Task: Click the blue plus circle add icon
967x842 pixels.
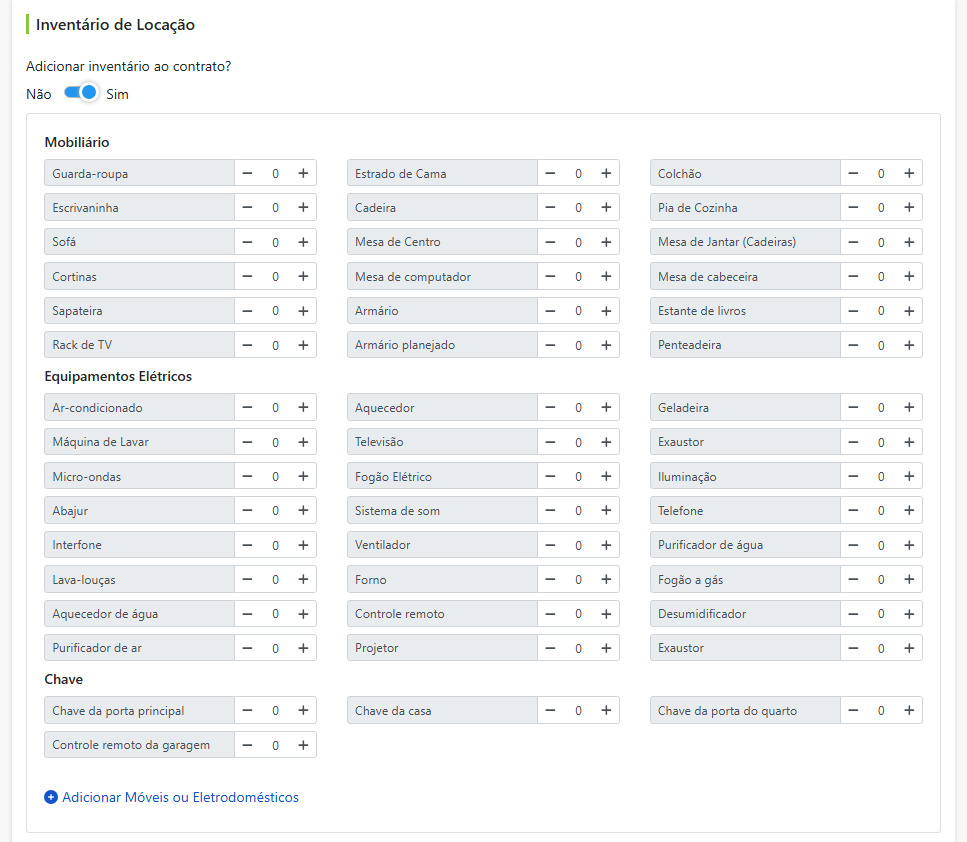Action: [x=51, y=797]
